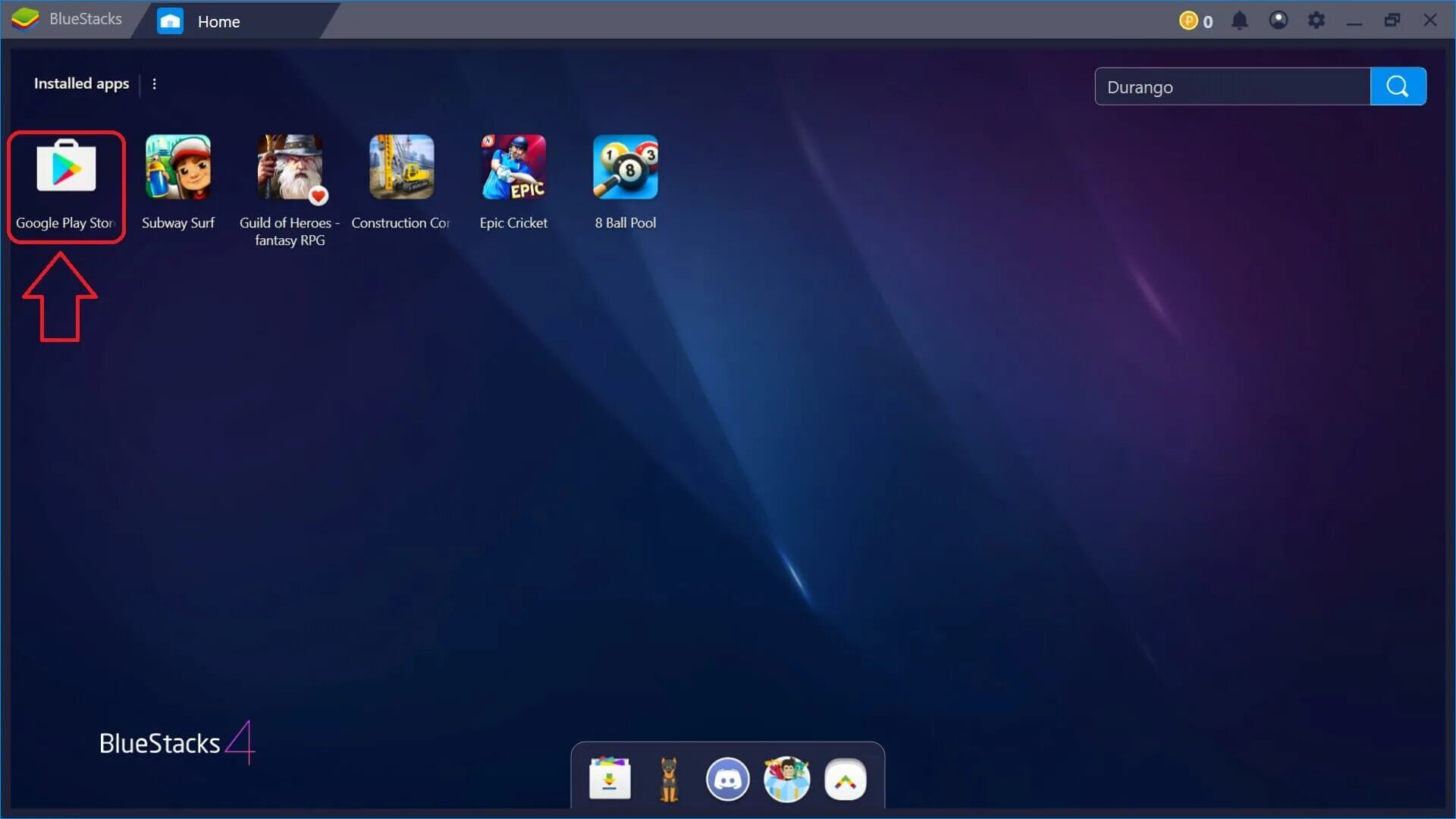1456x819 pixels.
Task: Expand the Installed apps options menu
Action: tap(155, 83)
